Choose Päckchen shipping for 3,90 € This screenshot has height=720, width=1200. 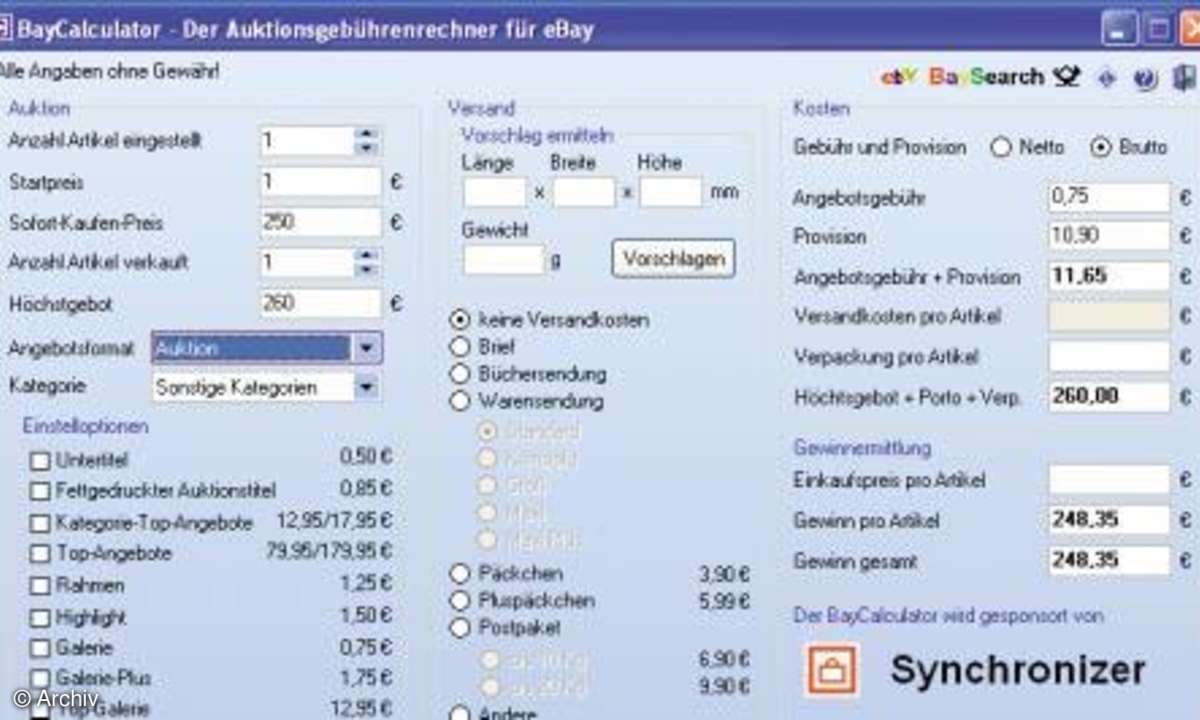point(460,573)
